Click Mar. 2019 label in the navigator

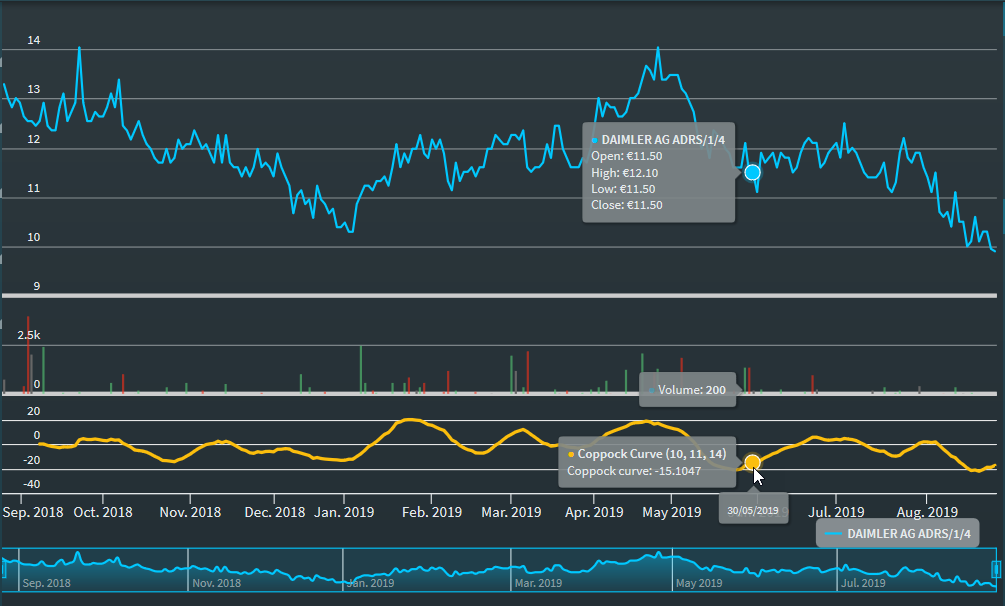click(540, 582)
